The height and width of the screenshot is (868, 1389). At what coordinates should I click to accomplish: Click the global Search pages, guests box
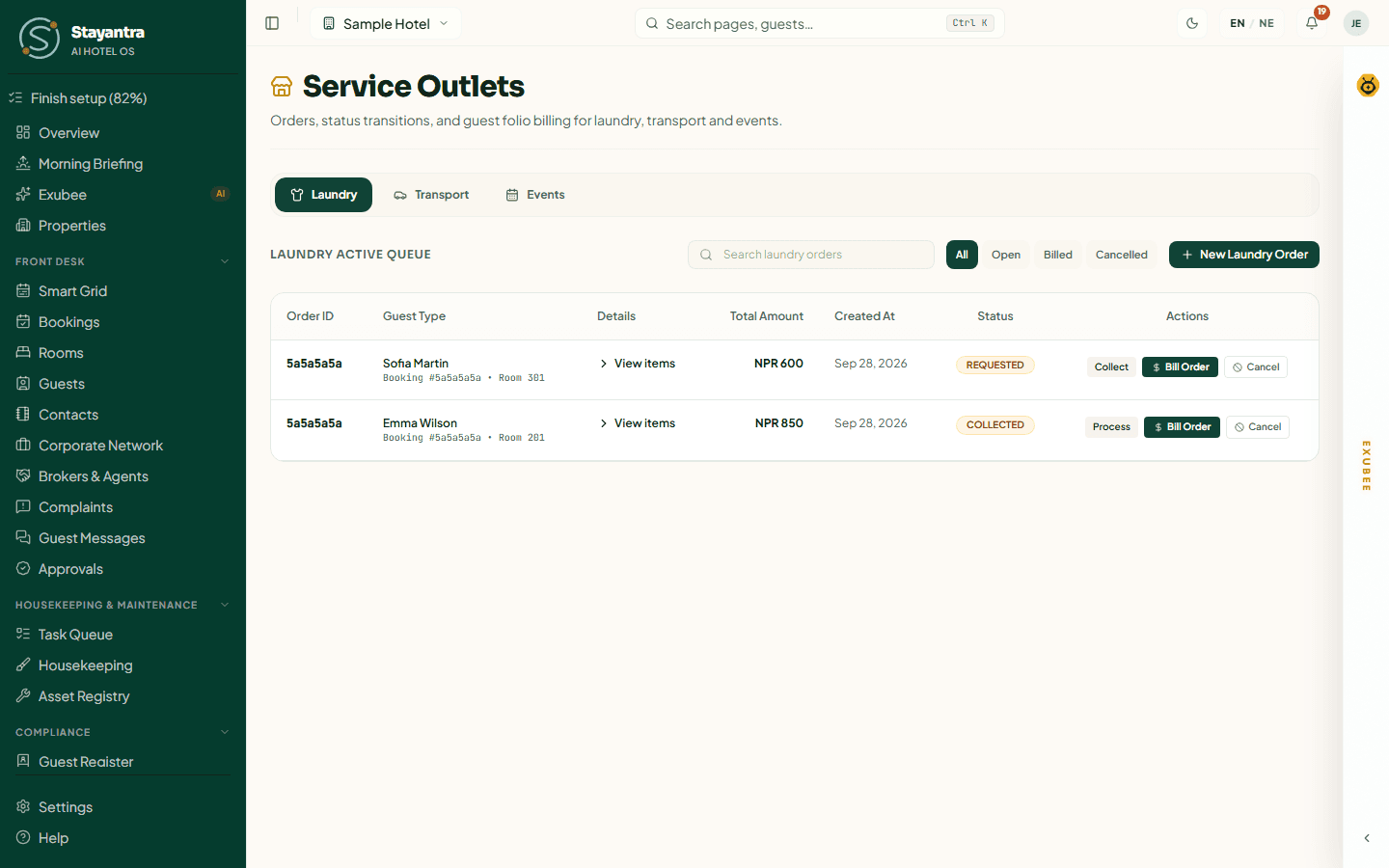[820, 23]
